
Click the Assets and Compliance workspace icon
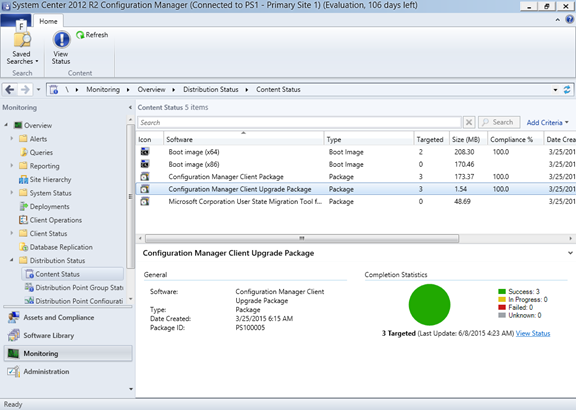coord(14,317)
